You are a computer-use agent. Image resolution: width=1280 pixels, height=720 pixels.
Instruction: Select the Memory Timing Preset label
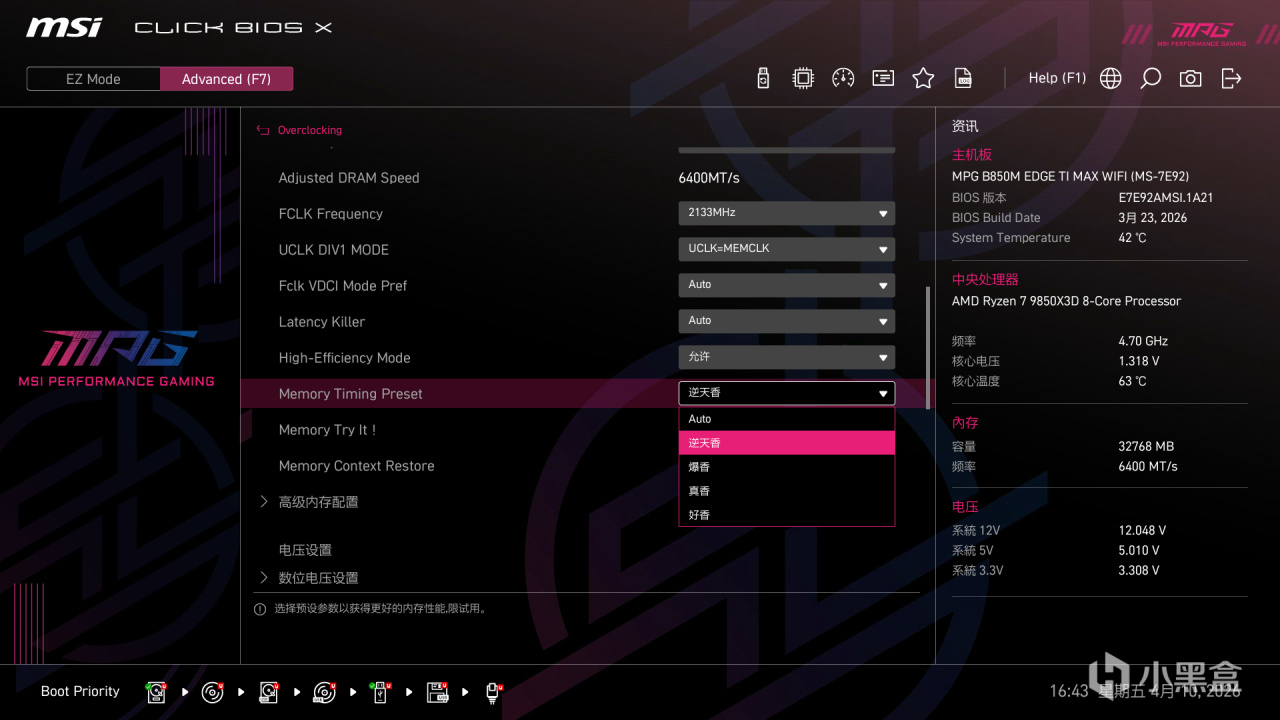(350, 394)
